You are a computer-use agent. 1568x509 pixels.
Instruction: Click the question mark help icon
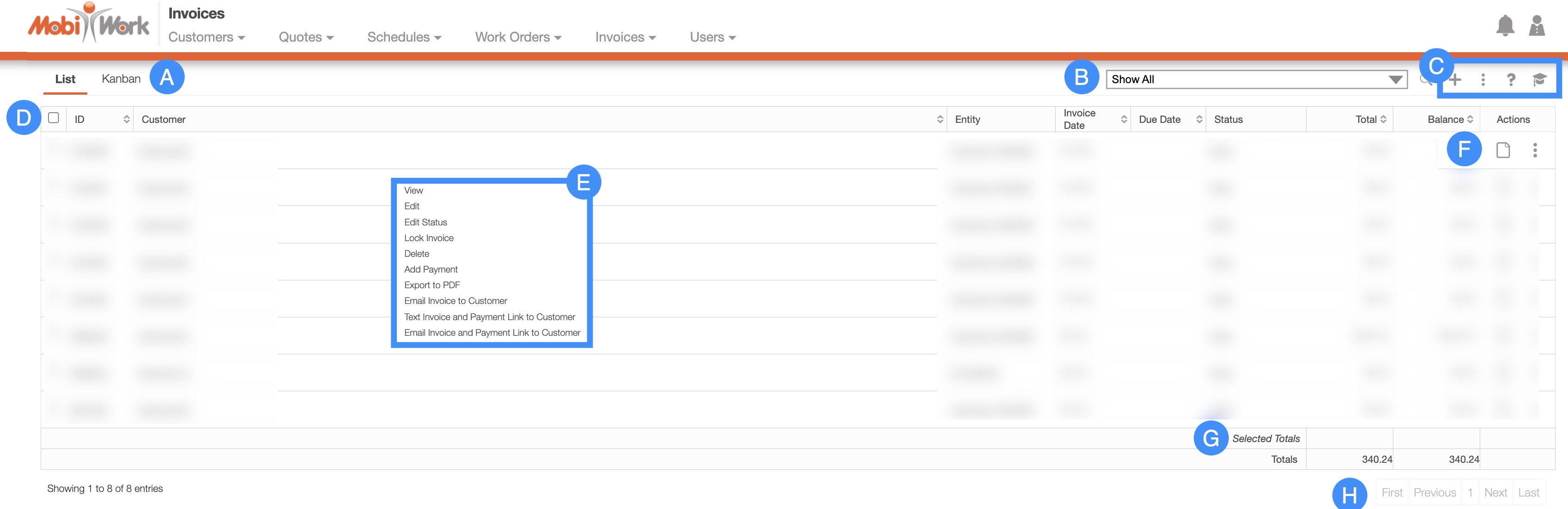1511,80
